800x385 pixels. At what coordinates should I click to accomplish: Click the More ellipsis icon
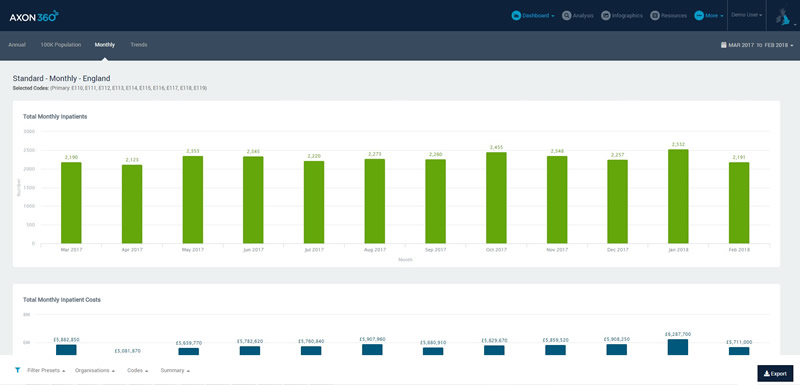[x=699, y=16]
